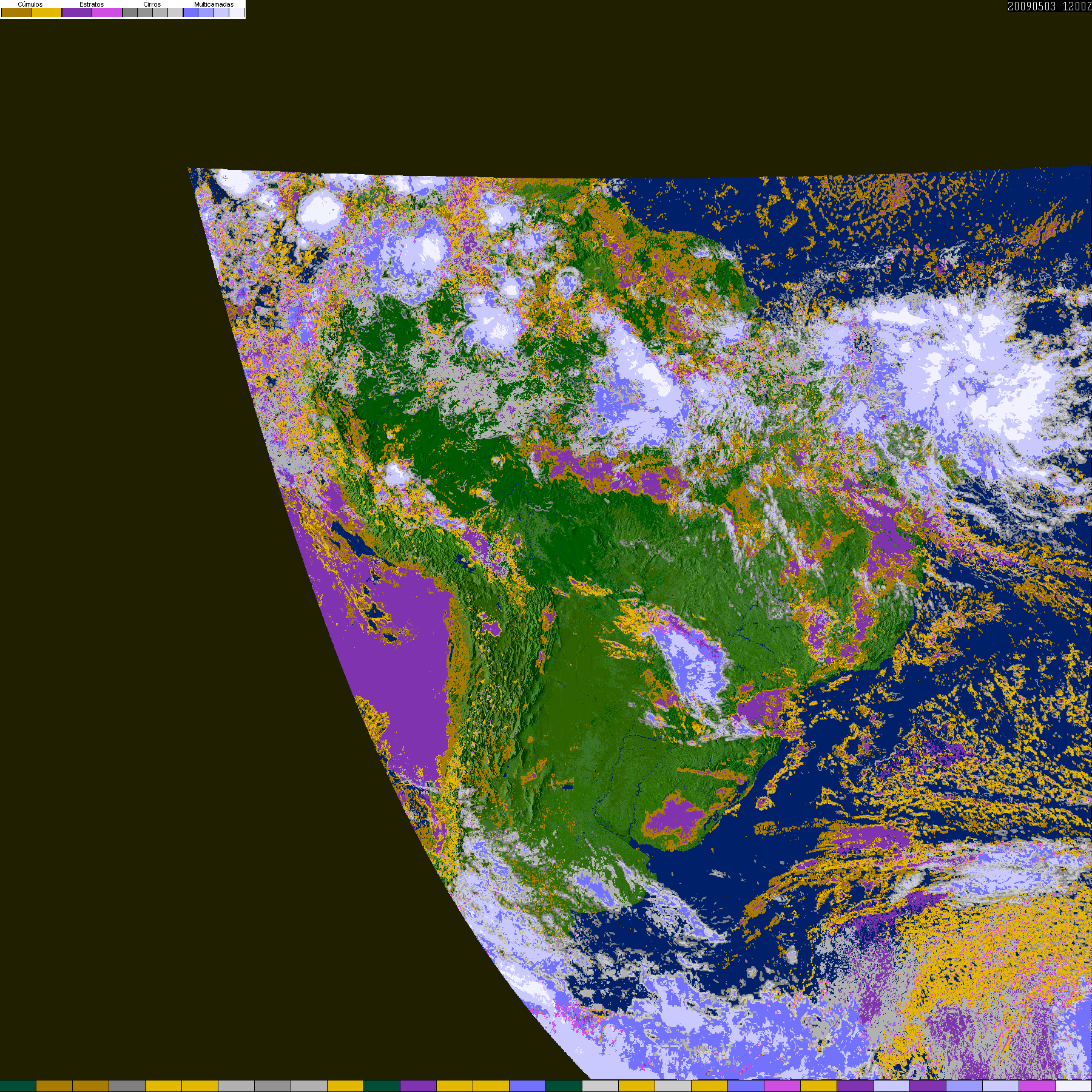Click the darkest blue Multicamadas legend swatch
Image resolution: width=1092 pixels, height=1092 pixels.
tap(190, 12)
